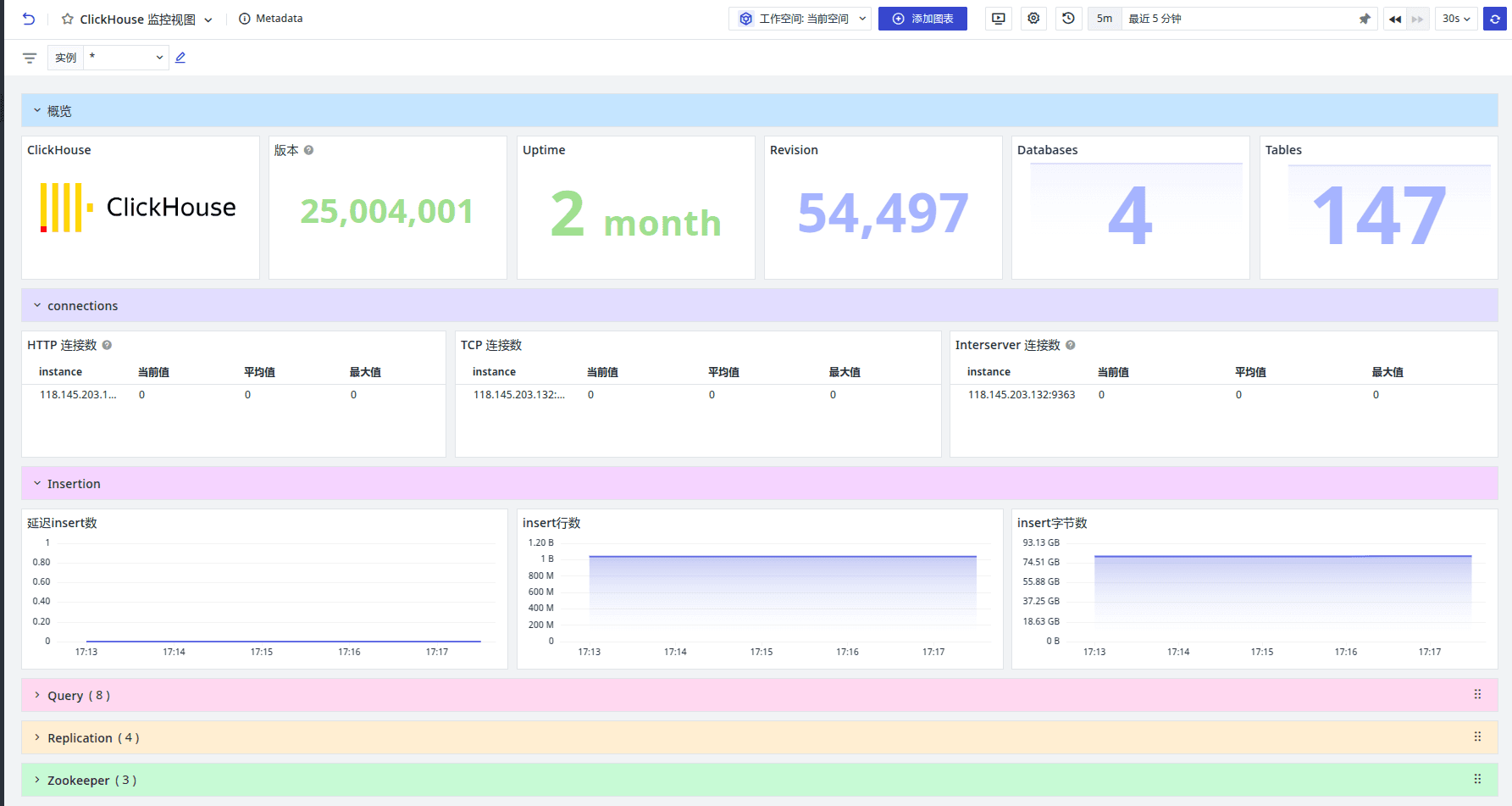This screenshot has width=1512, height=806.
Task: Open the 工作空间 workspace selector
Action: click(800, 19)
